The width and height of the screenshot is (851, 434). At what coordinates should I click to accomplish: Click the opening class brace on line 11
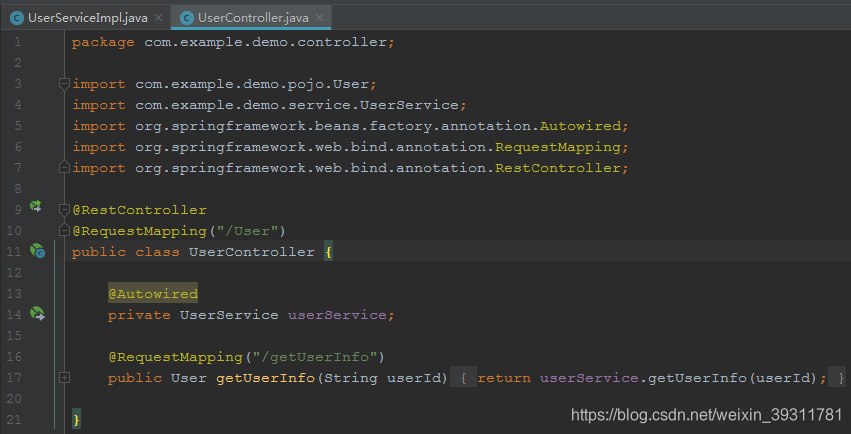[328, 252]
